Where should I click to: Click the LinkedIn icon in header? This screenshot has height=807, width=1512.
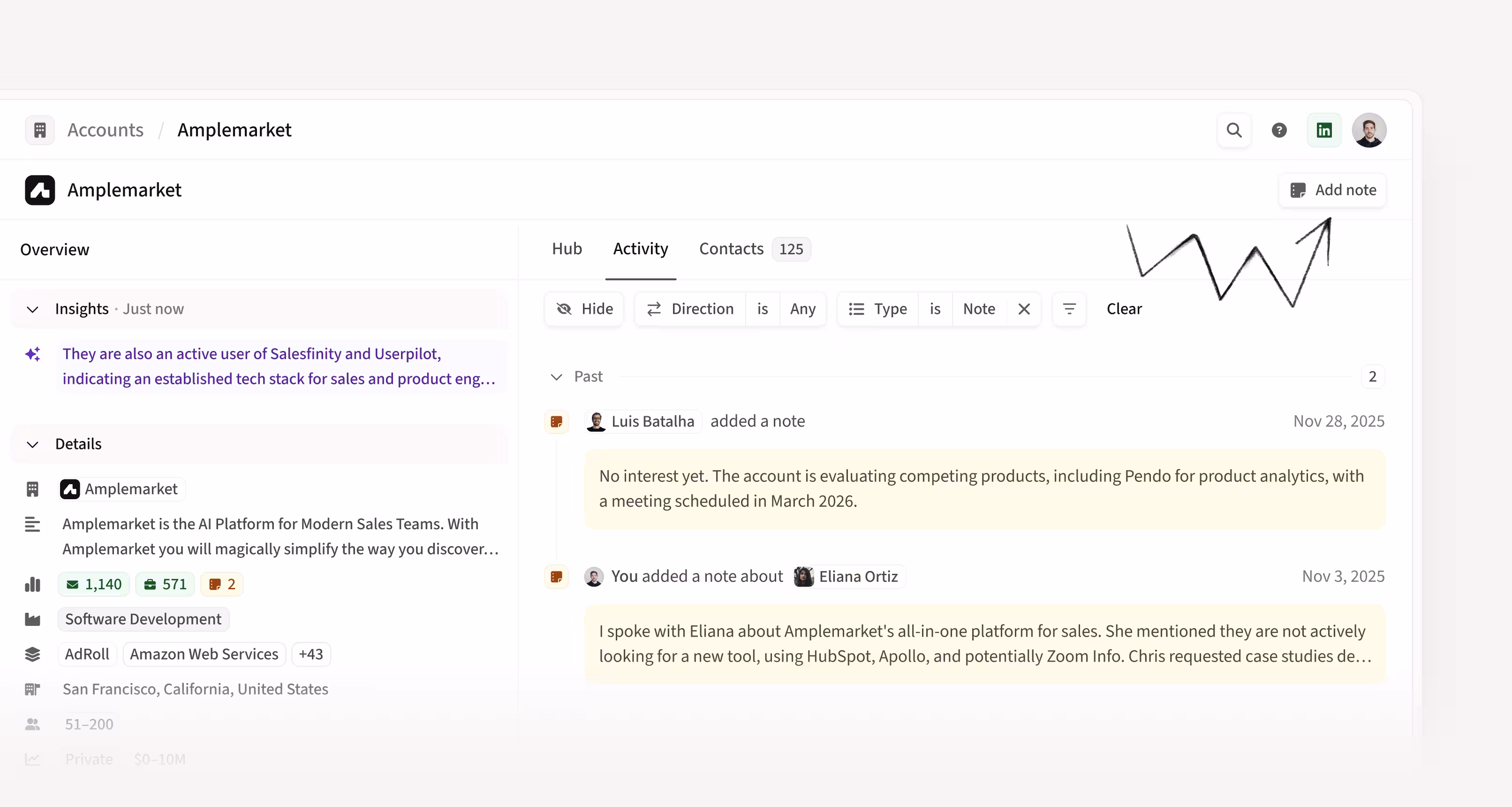(x=1323, y=130)
